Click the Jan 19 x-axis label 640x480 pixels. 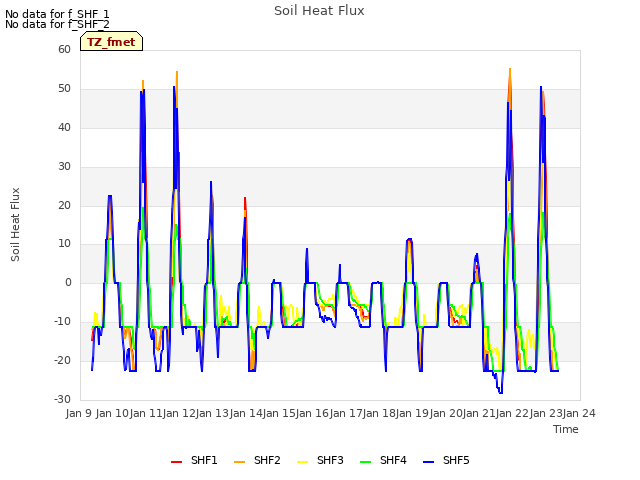pyautogui.click(x=413, y=413)
